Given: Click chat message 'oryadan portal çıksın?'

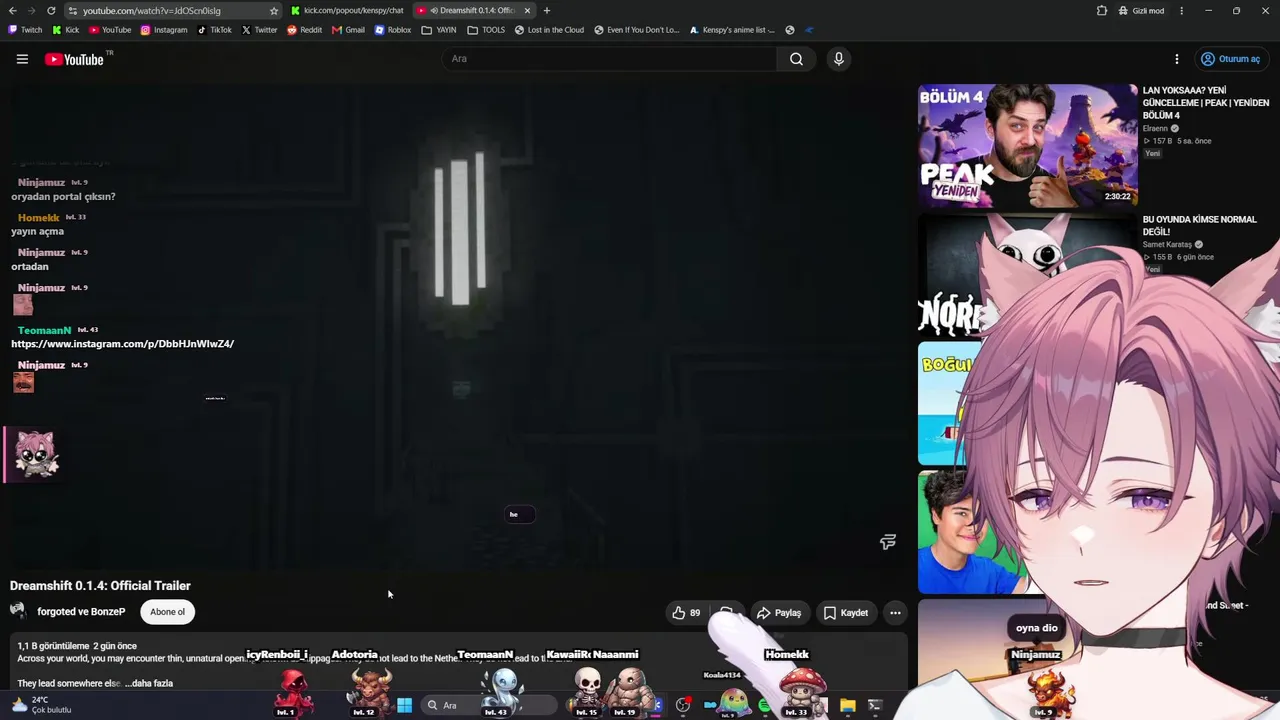Looking at the screenshot, I should pyautogui.click(x=63, y=197).
